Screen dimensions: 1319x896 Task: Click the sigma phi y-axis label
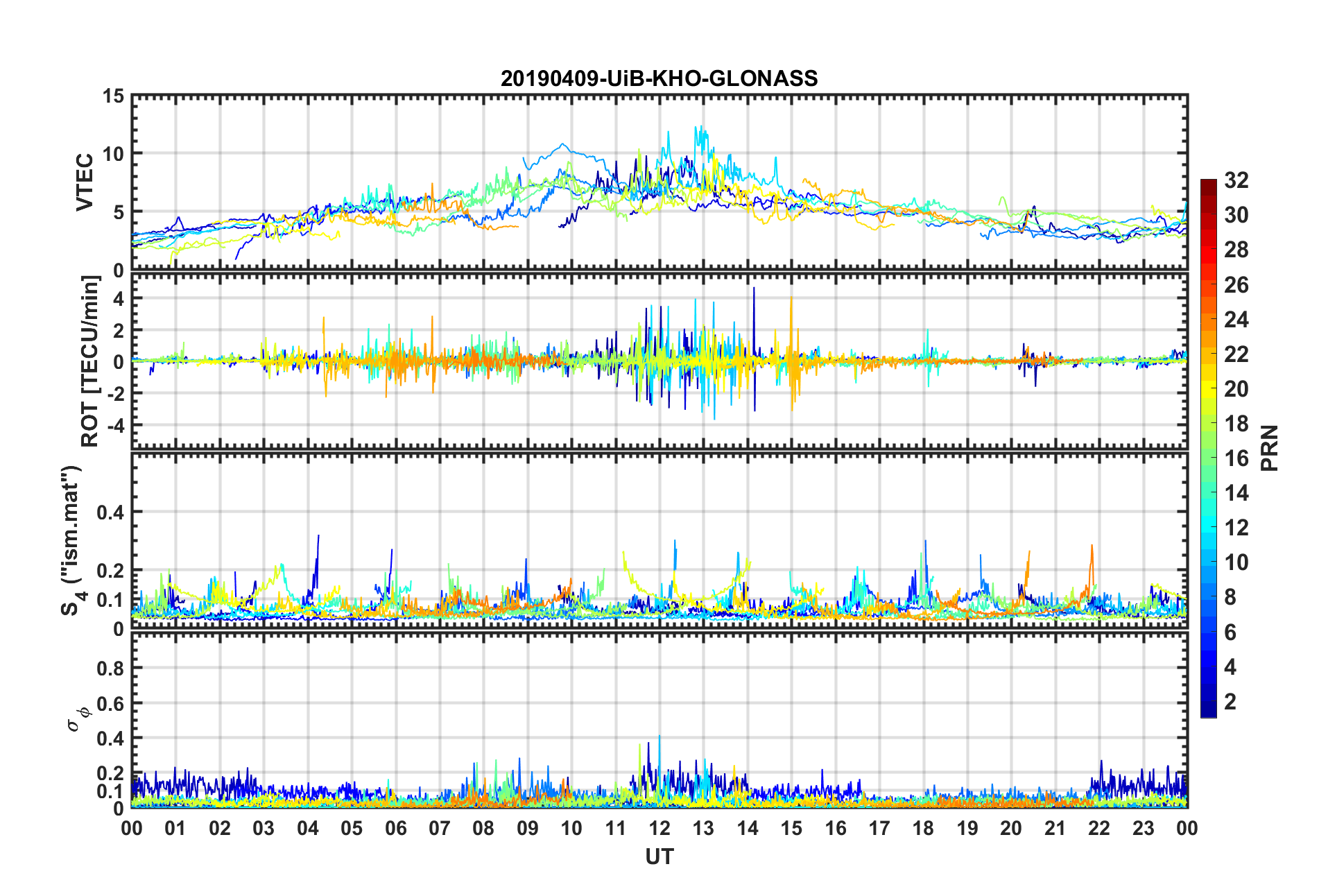pyautogui.click(x=77, y=719)
